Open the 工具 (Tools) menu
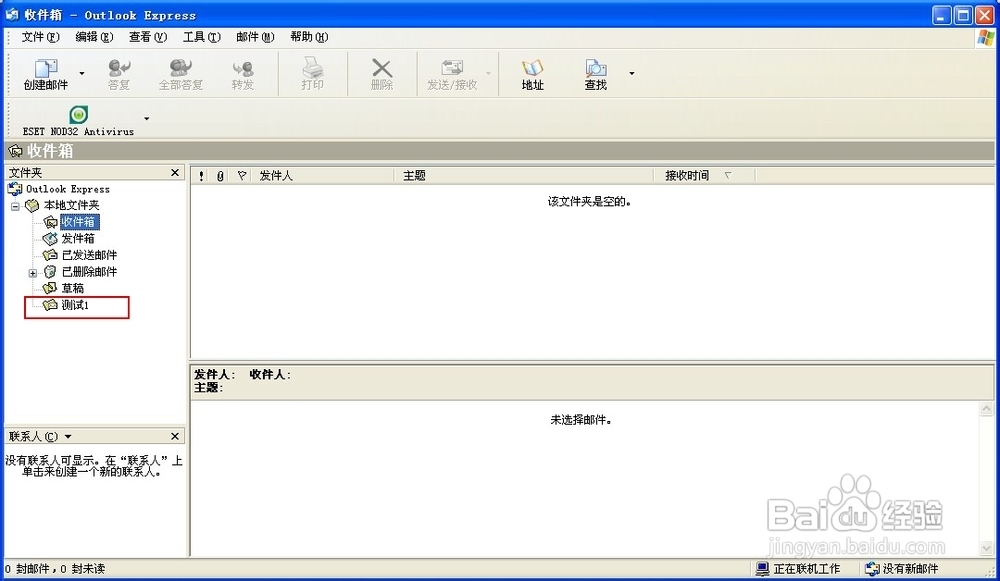Image resolution: width=1000 pixels, height=581 pixels. click(200, 37)
